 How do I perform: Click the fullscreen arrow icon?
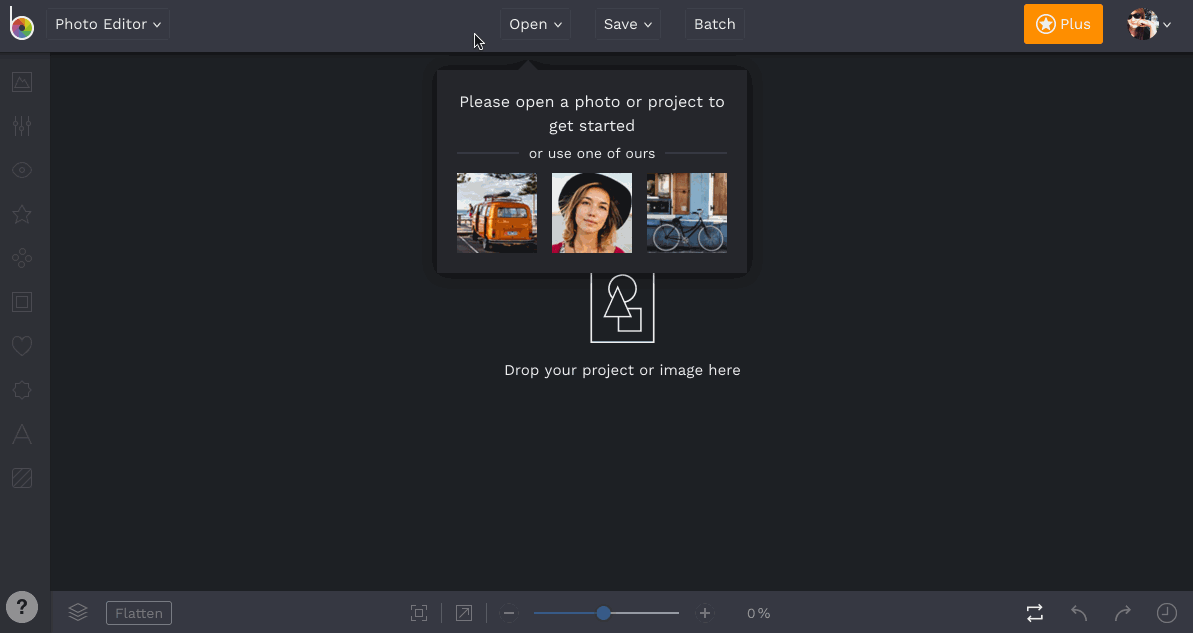[x=463, y=613]
